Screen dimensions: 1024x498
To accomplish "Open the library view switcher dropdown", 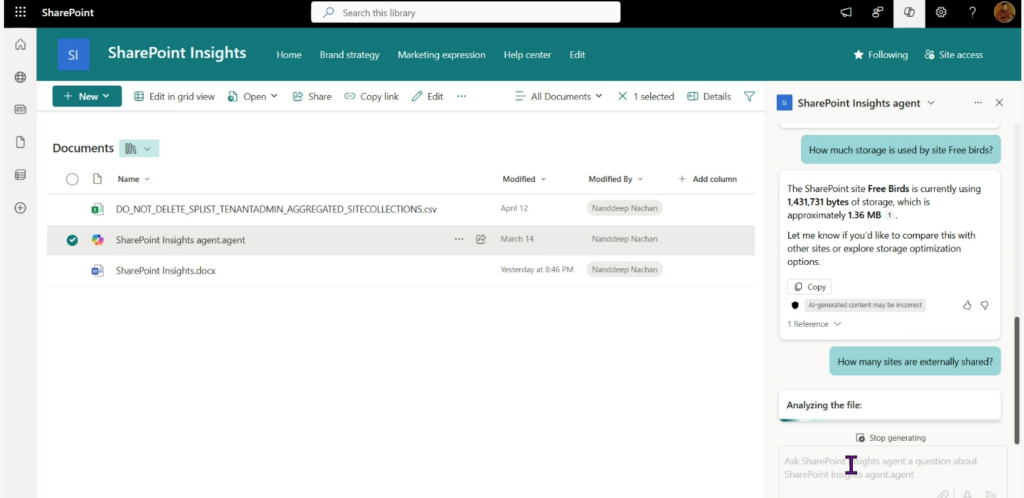I will click(139, 148).
